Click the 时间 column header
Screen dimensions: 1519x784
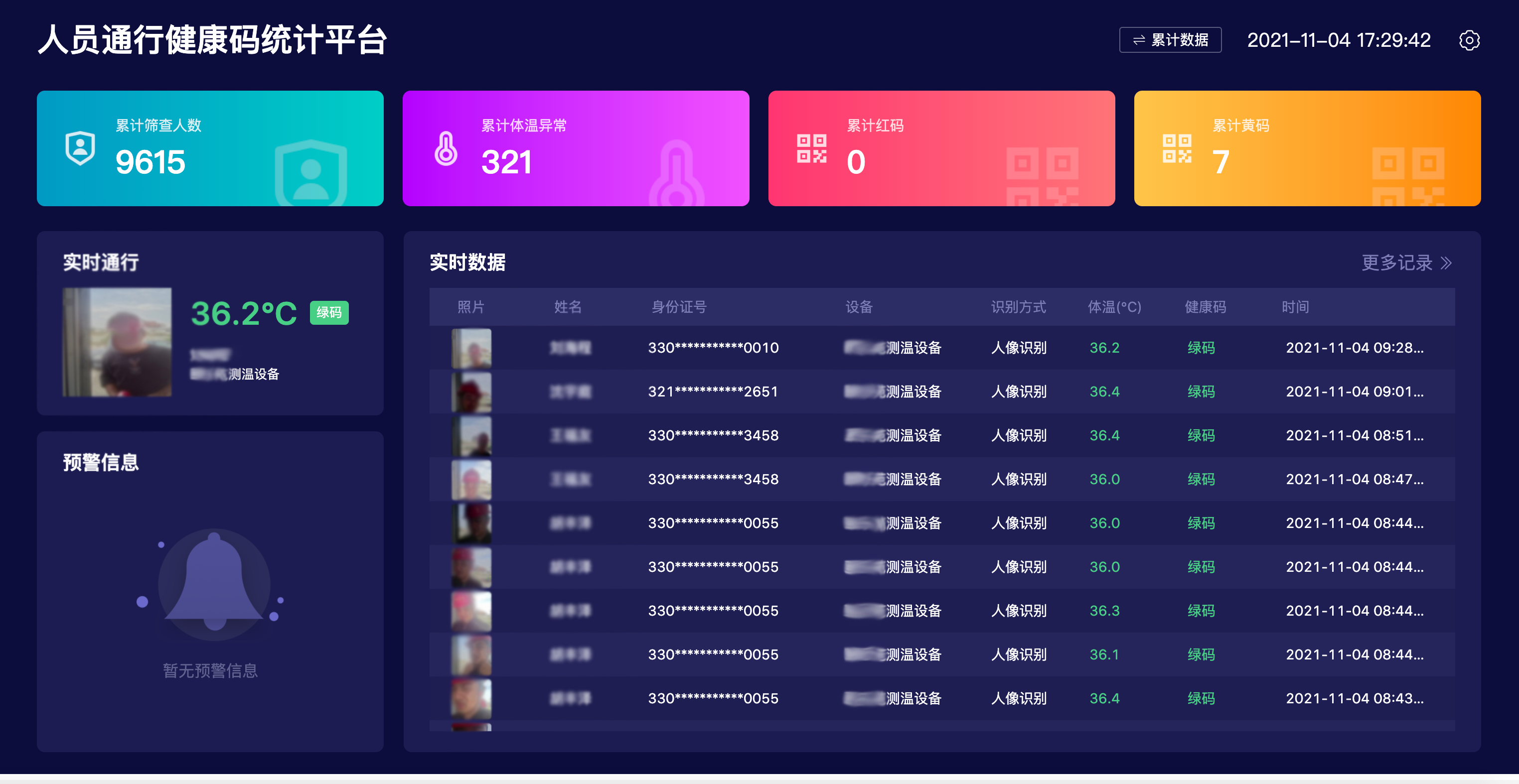tap(1295, 307)
